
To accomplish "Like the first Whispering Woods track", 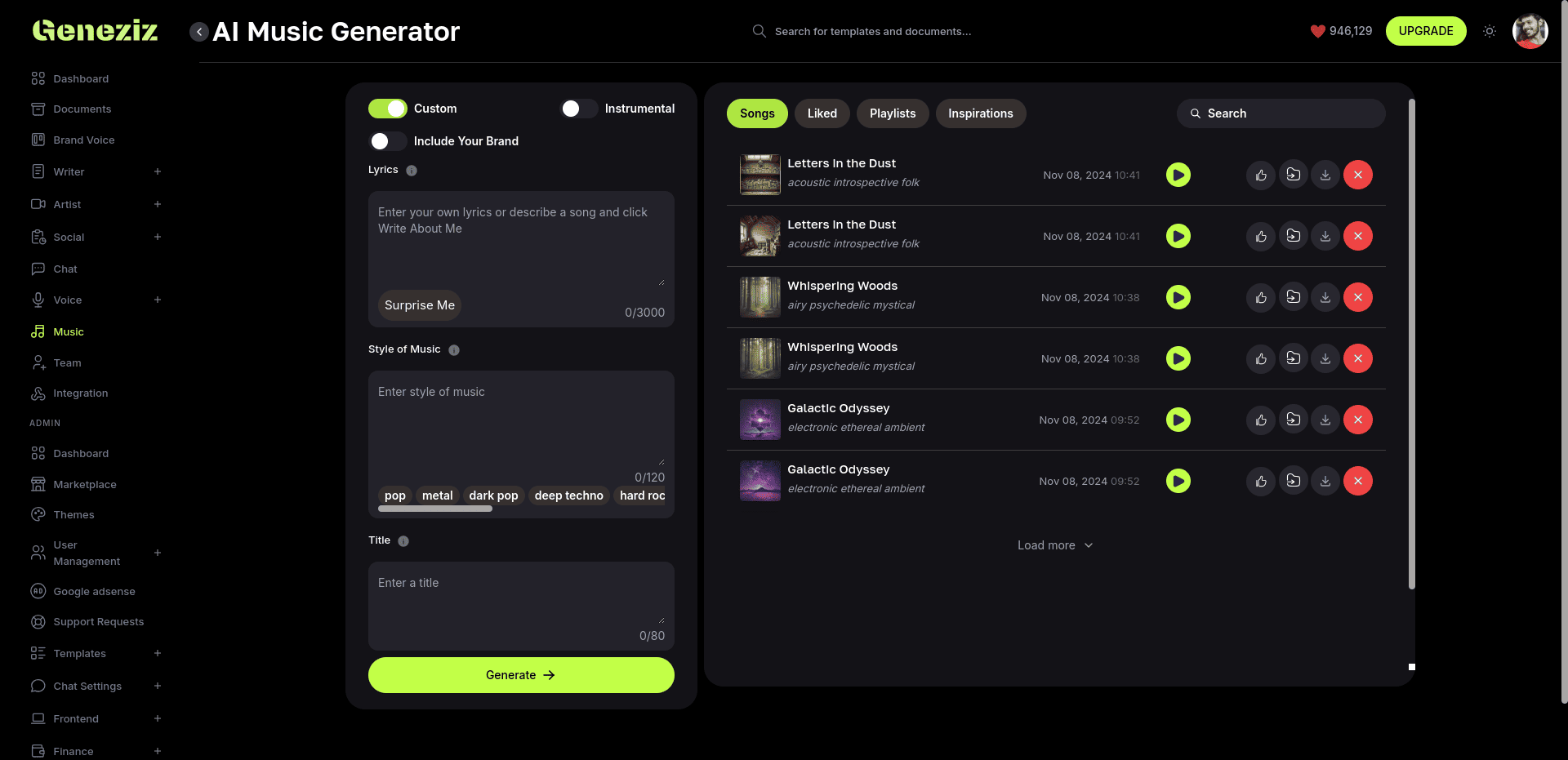I will tap(1261, 297).
